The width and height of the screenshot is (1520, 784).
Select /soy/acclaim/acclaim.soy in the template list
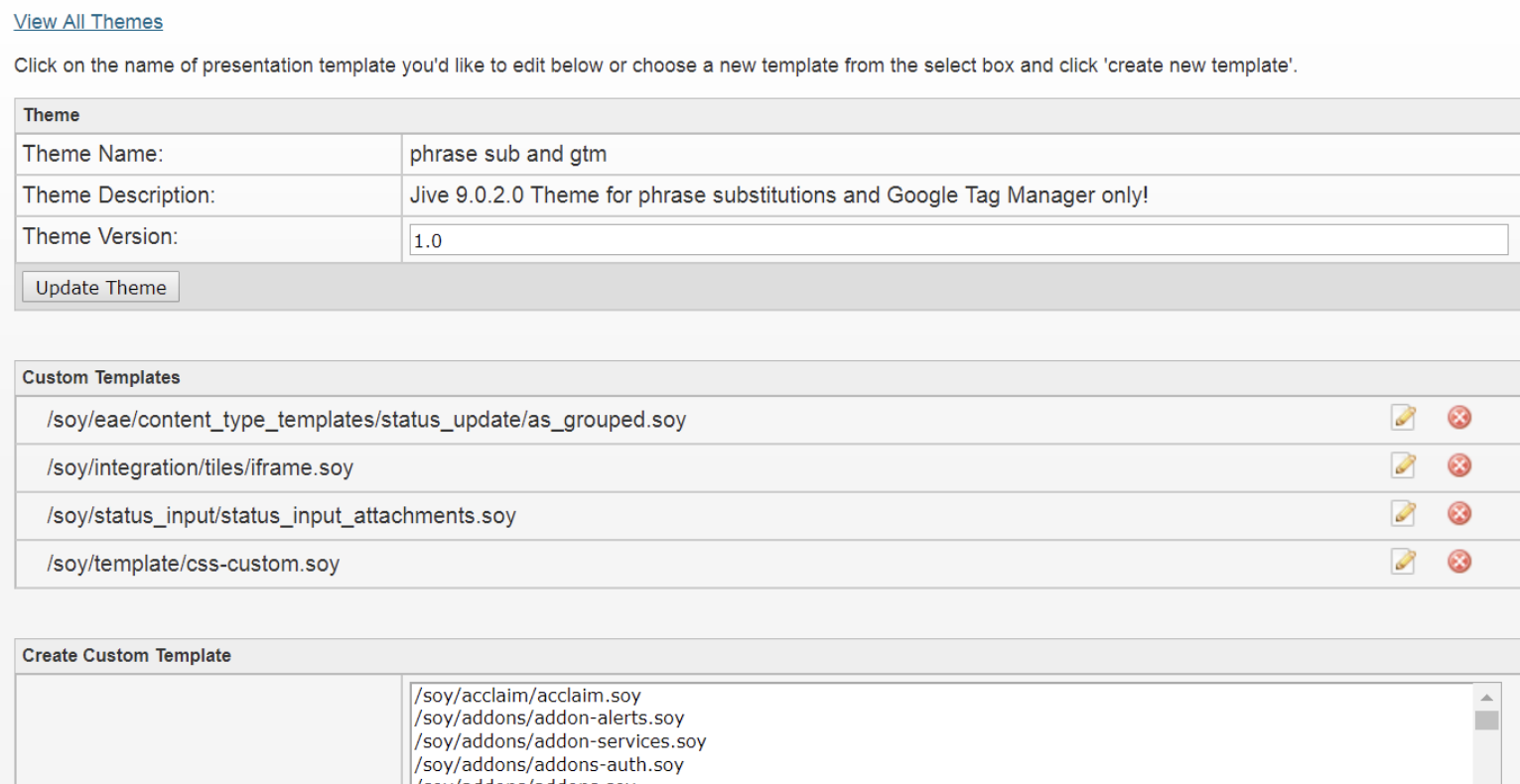tap(527, 696)
